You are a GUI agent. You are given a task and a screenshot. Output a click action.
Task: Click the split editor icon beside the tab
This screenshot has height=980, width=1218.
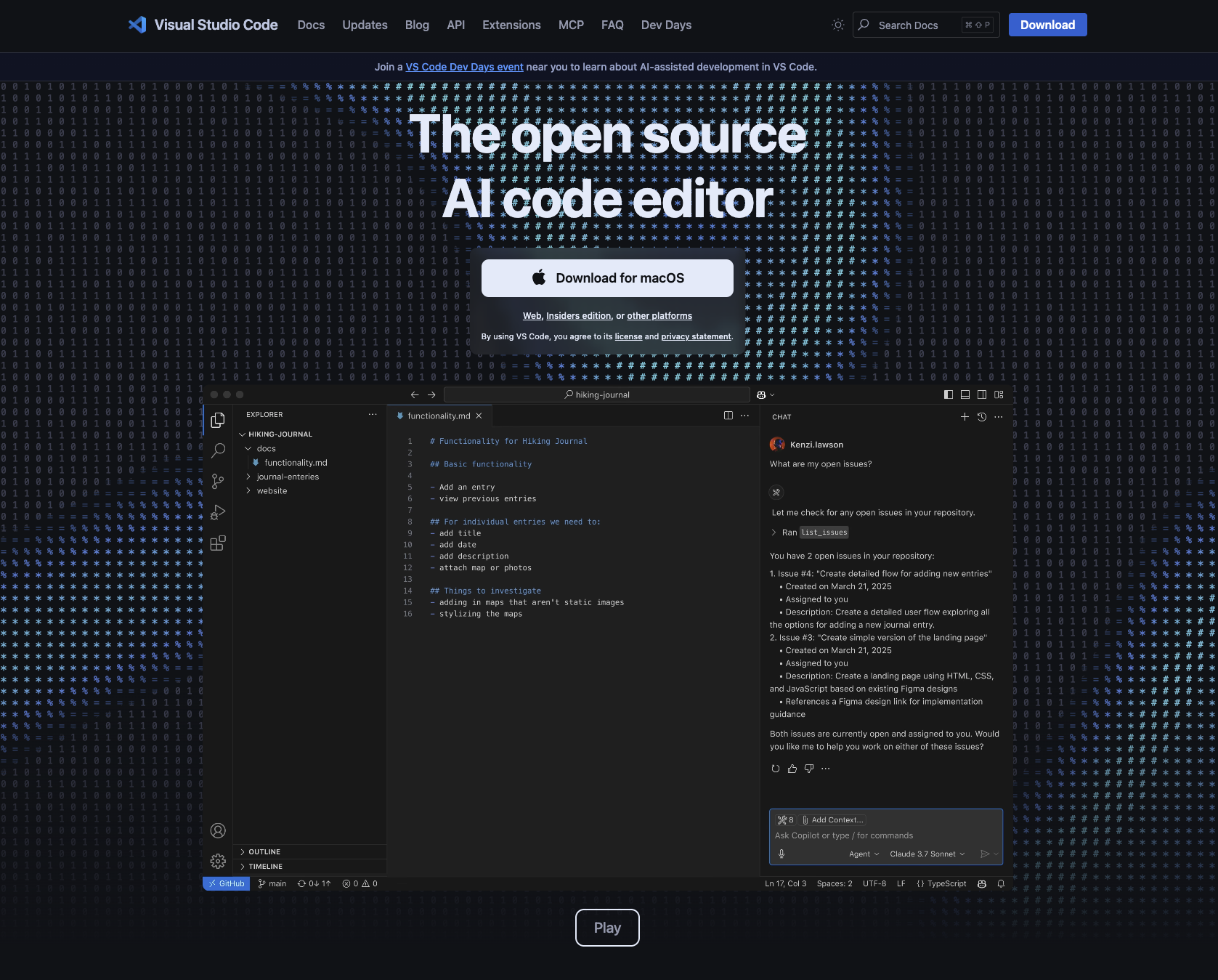pyautogui.click(x=728, y=416)
